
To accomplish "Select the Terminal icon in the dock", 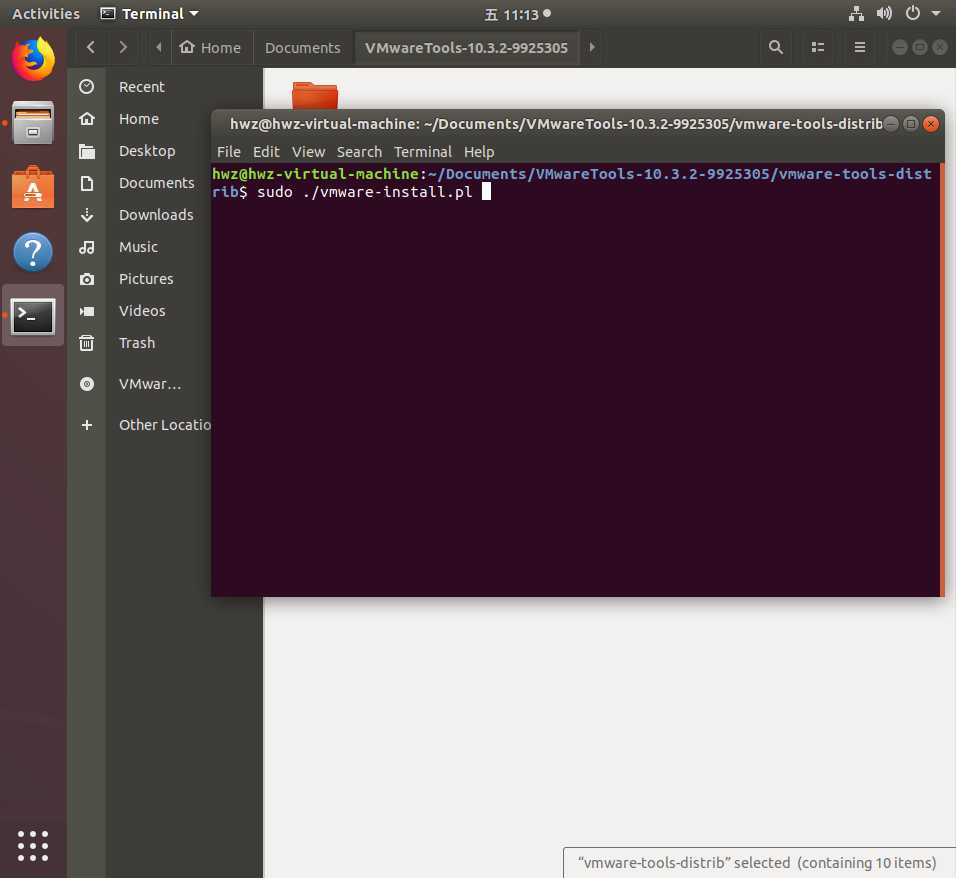I will click(x=33, y=316).
